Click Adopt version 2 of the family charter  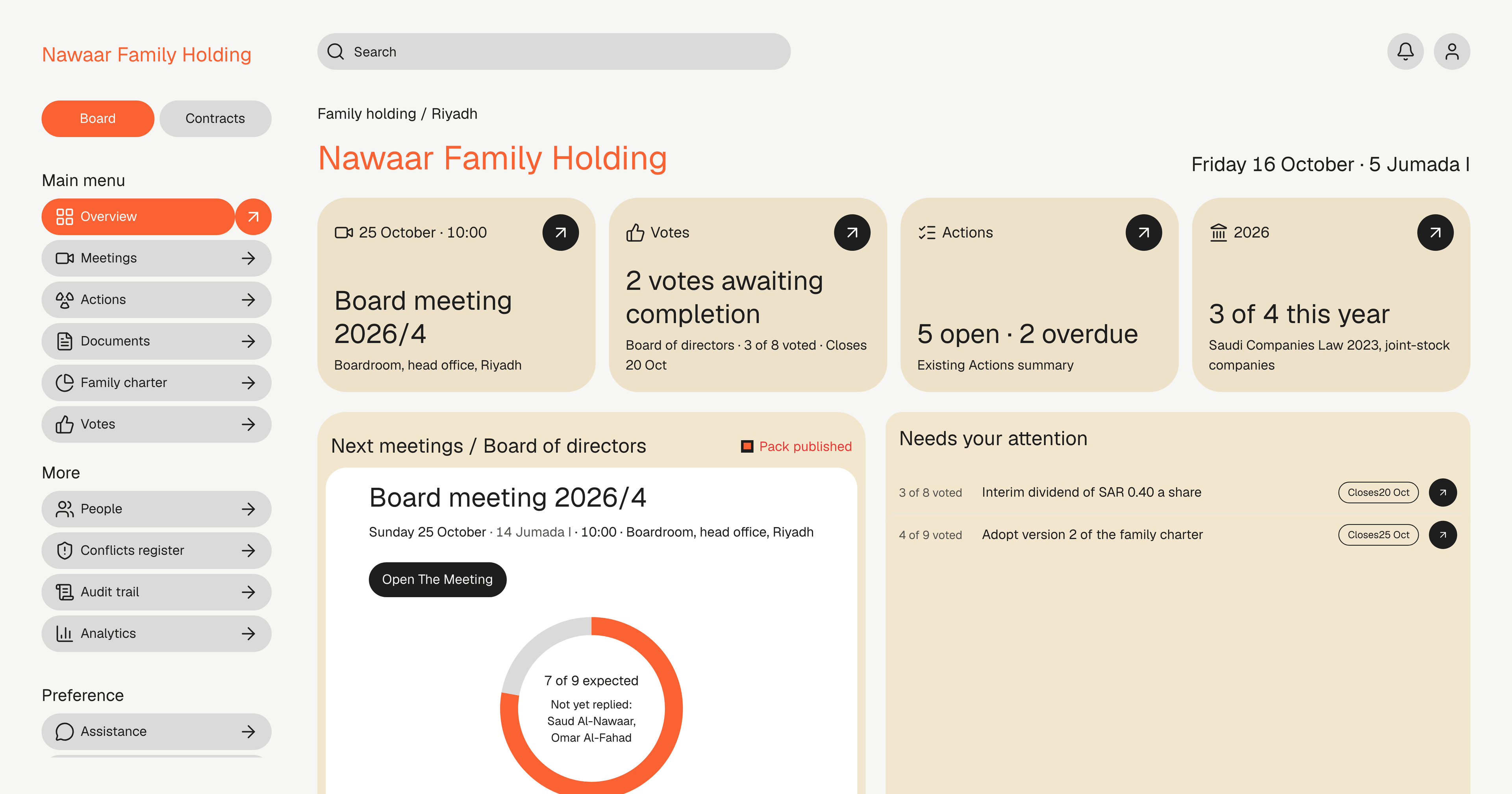click(1092, 535)
